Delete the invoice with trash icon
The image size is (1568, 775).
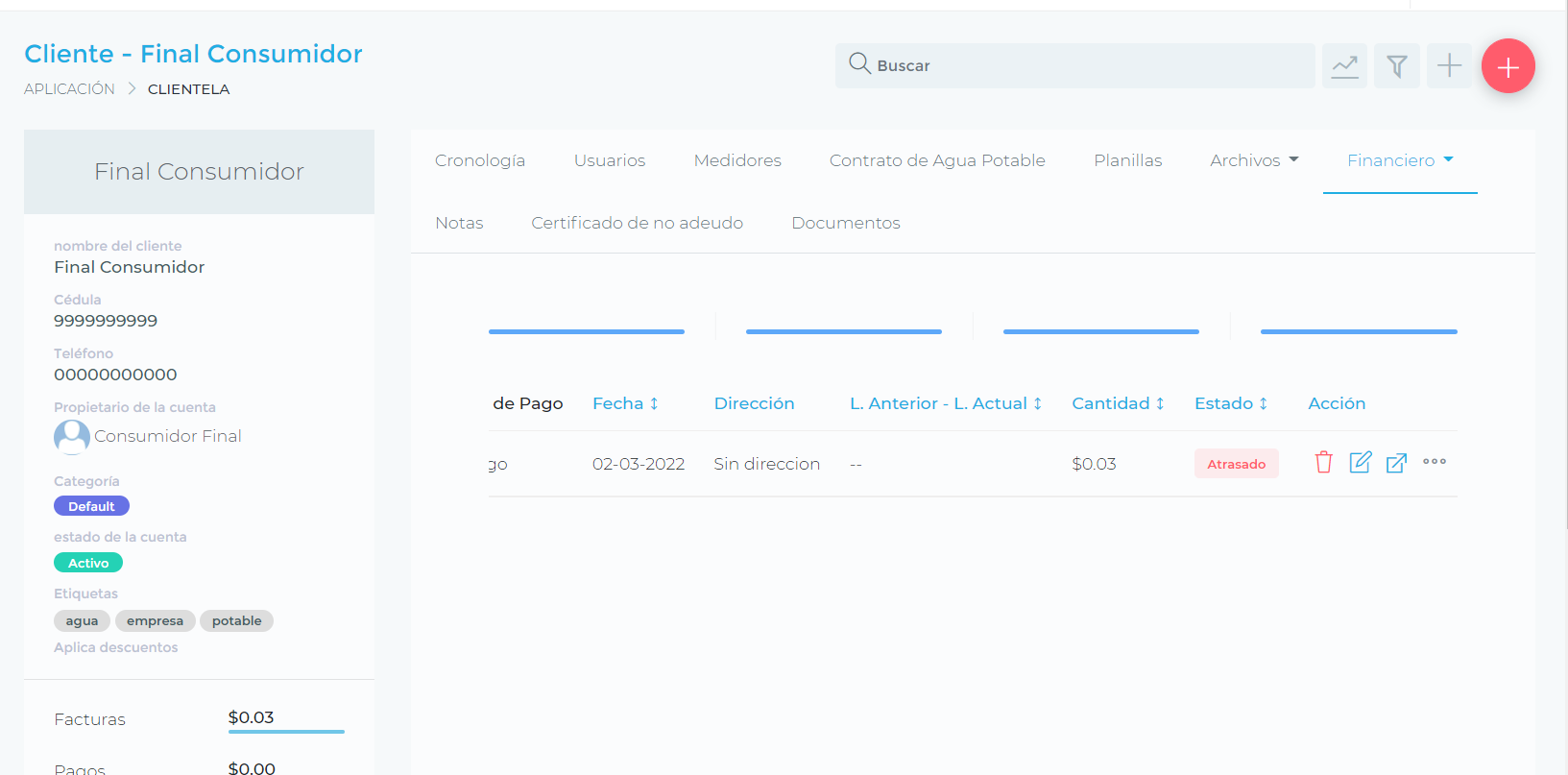tap(1323, 463)
